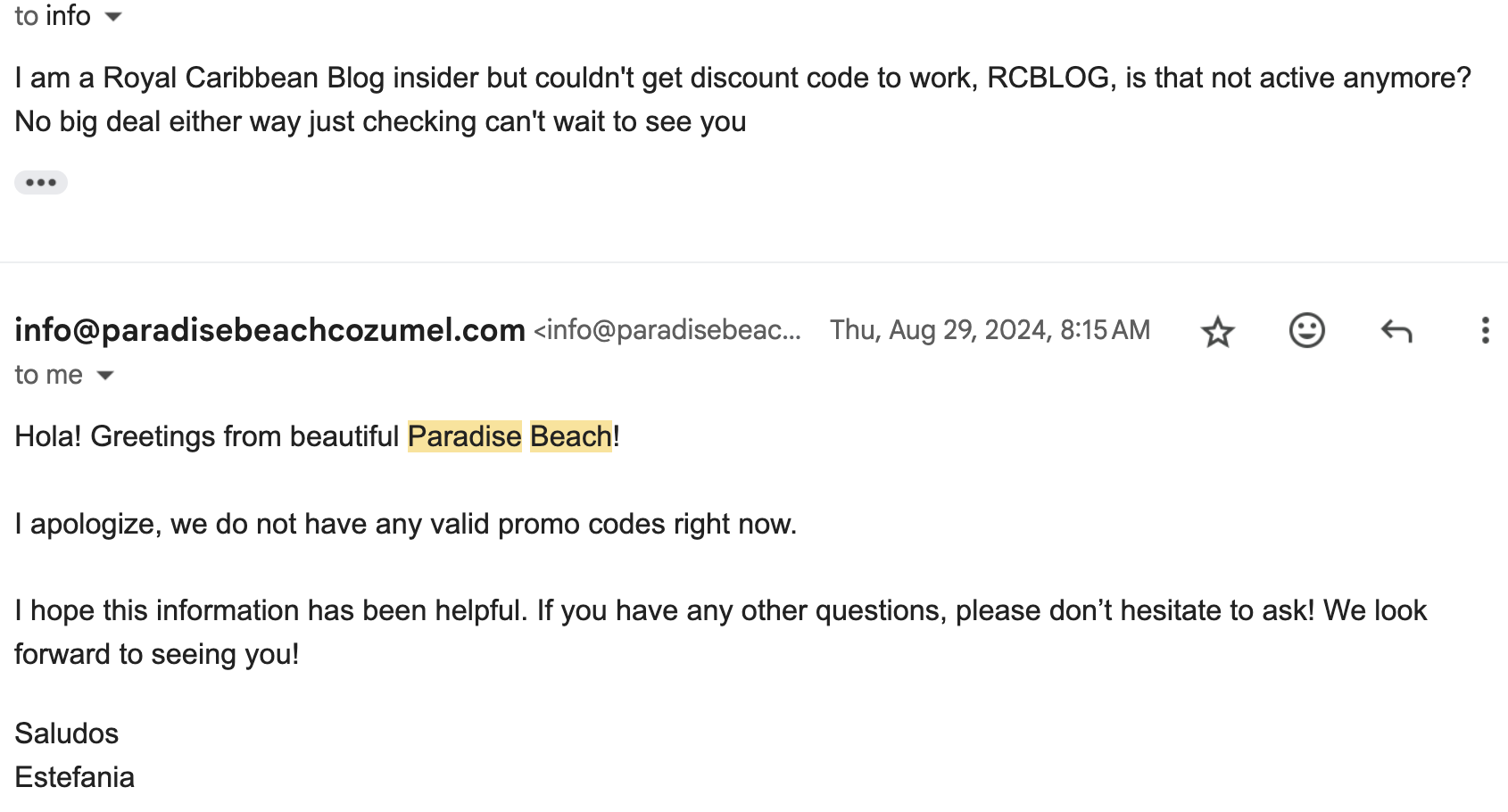This screenshot has width=1508, height=812.
Task: Click the 'Saludos' closing line
Action: 67,733
